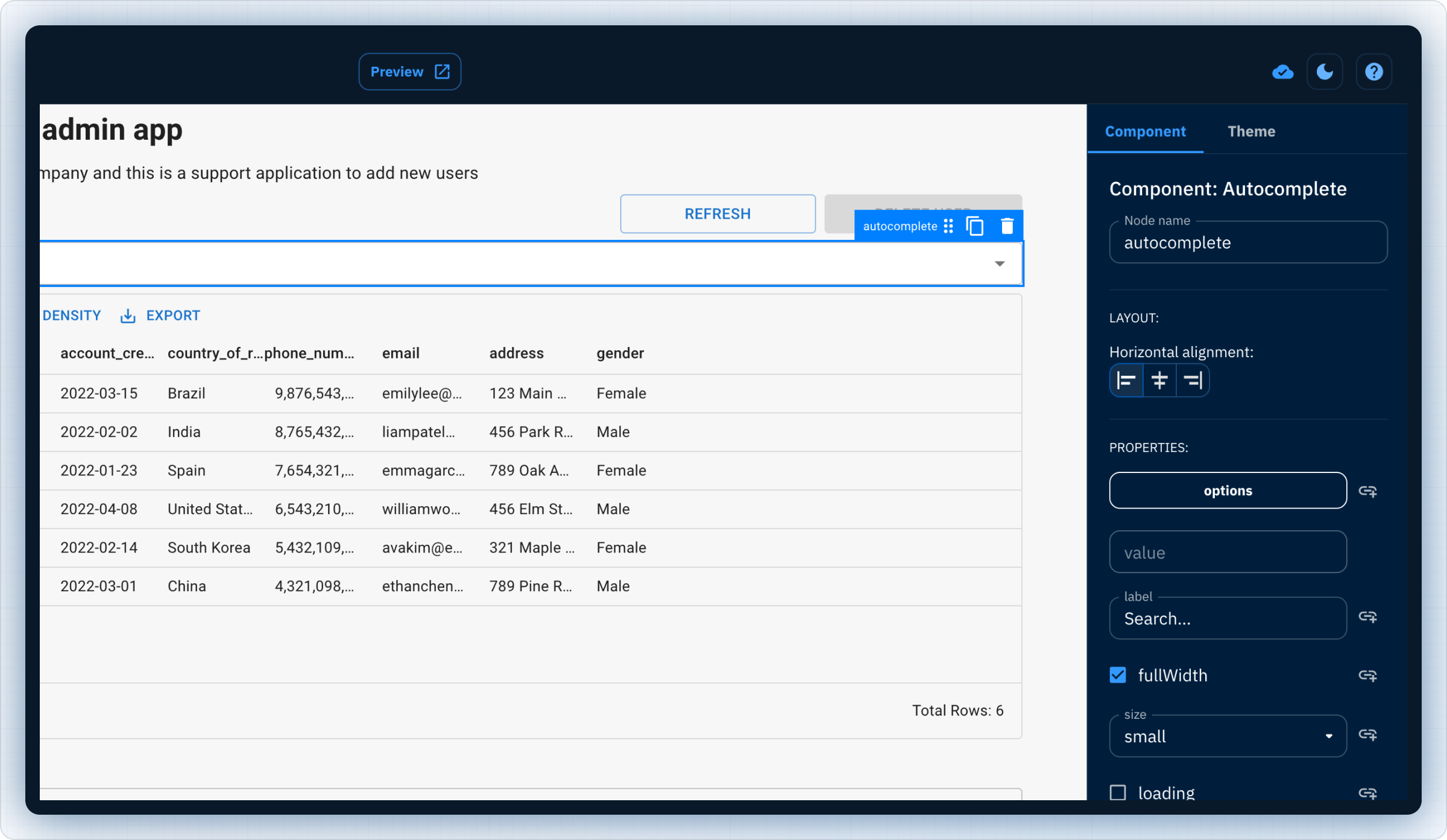Bind the label property via link icon
The image size is (1447, 840).
pyautogui.click(x=1368, y=617)
